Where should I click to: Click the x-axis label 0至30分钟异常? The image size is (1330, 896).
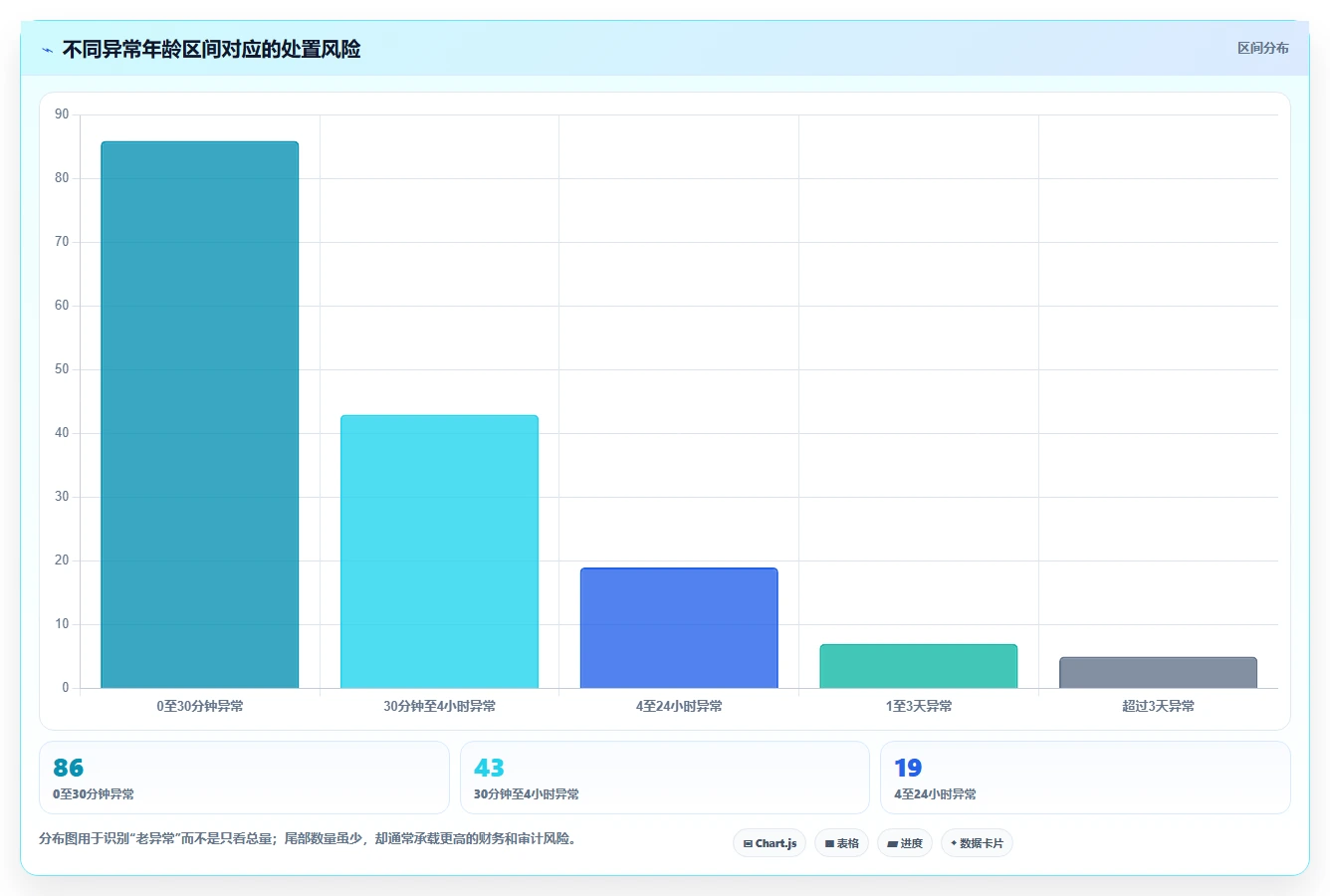coord(200,706)
